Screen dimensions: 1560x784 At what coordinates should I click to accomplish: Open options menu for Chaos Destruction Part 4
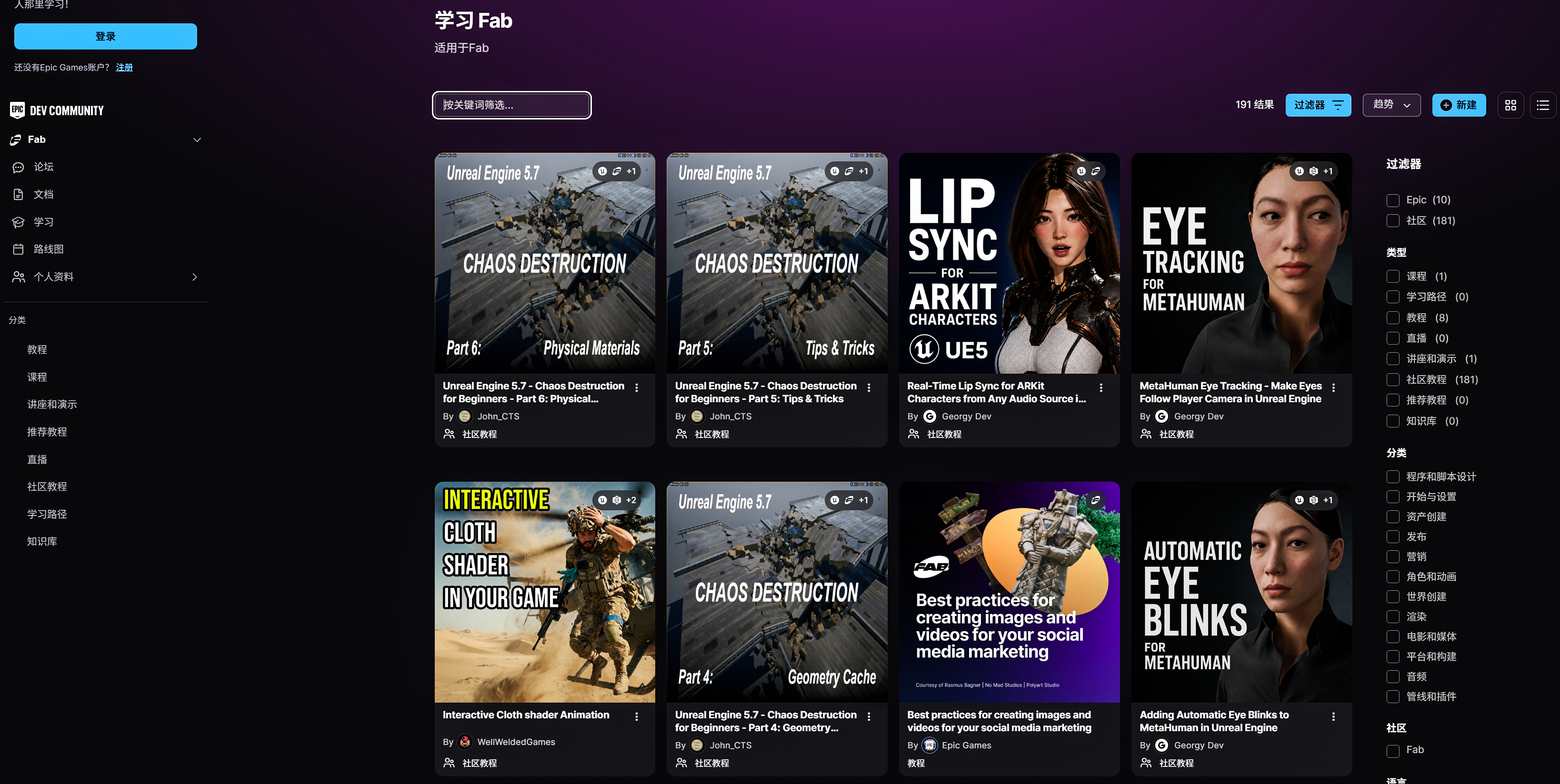point(869,716)
